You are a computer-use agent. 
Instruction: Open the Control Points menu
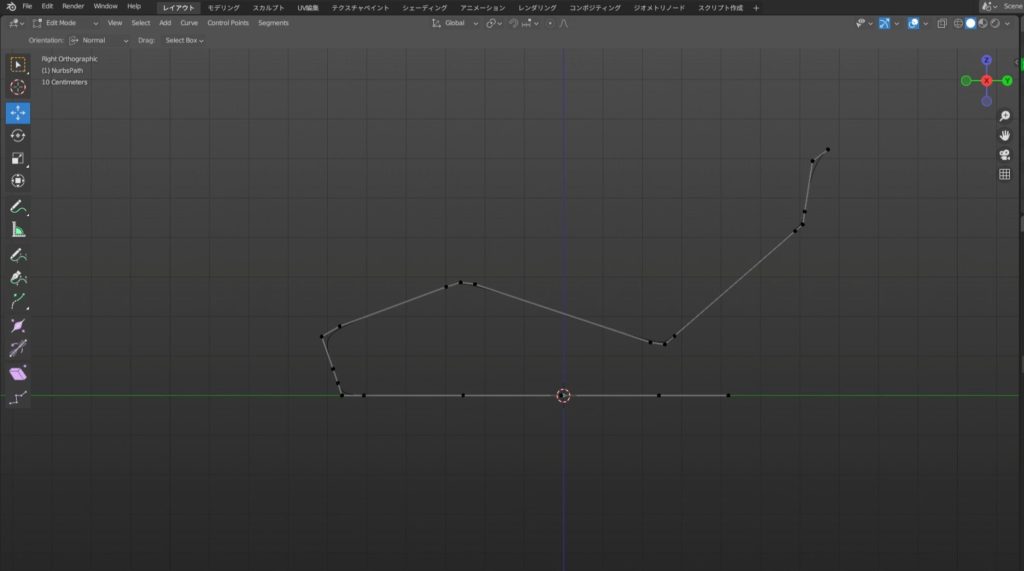click(227, 23)
